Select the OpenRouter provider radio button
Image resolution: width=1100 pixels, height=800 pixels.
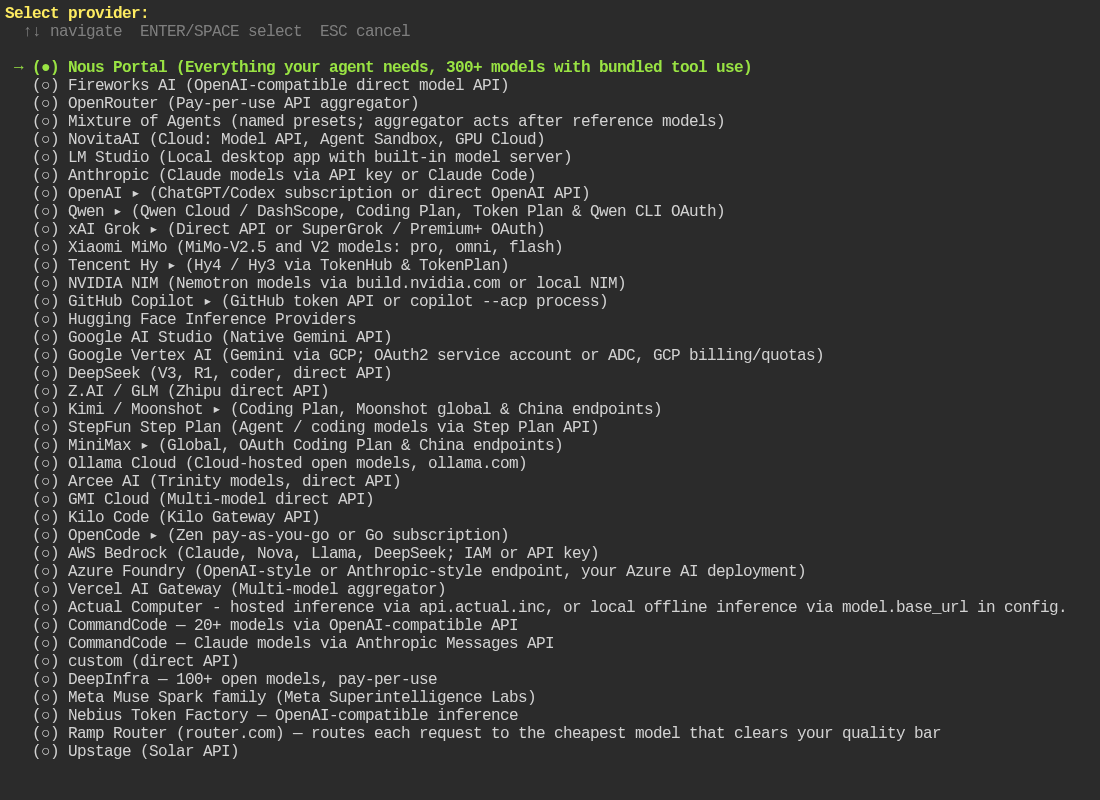coord(46,103)
